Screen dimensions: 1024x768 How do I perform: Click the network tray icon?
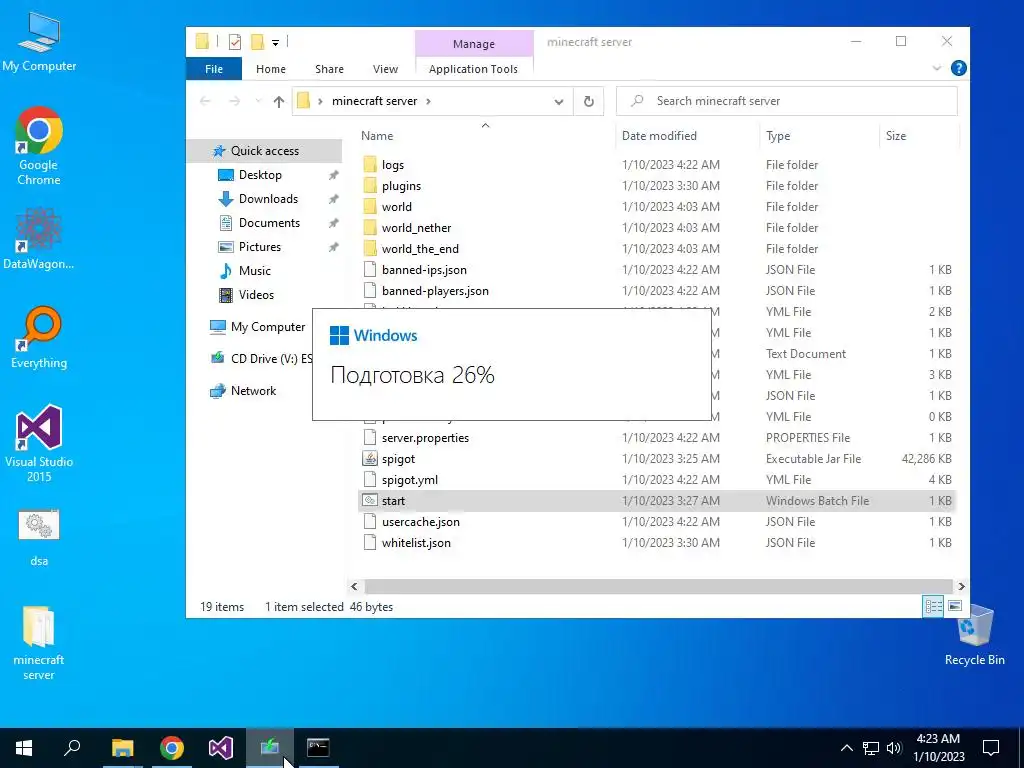point(871,748)
